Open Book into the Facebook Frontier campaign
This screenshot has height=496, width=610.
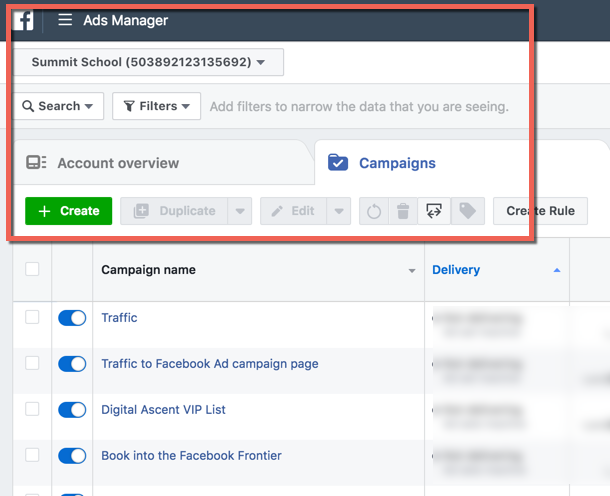pyautogui.click(x=191, y=456)
